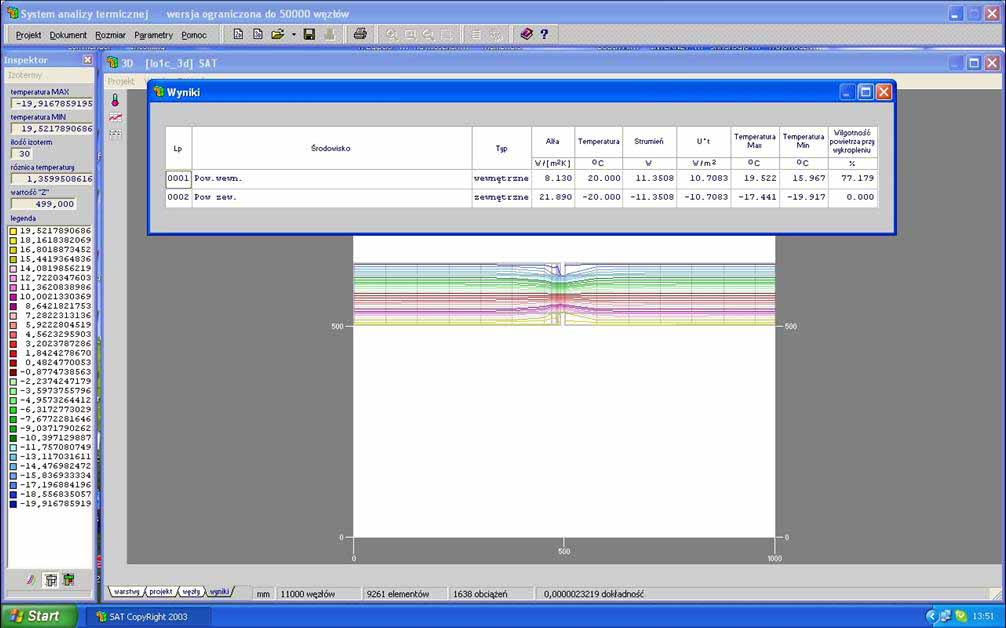Image resolution: width=1006 pixels, height=628 pixels.
Task: Open the Projekt menu in the main menu bar
Action: point(28,35)
